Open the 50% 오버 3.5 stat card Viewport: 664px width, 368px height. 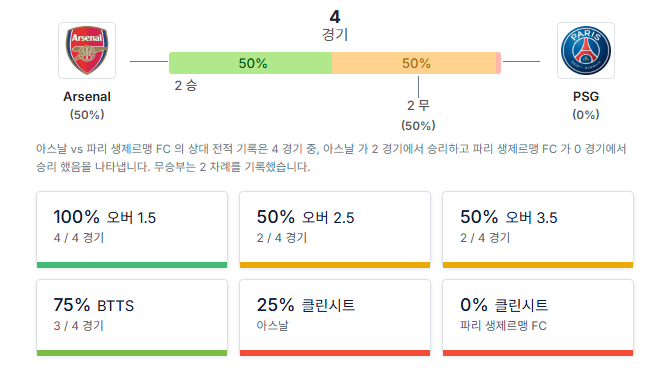point(538,230)
